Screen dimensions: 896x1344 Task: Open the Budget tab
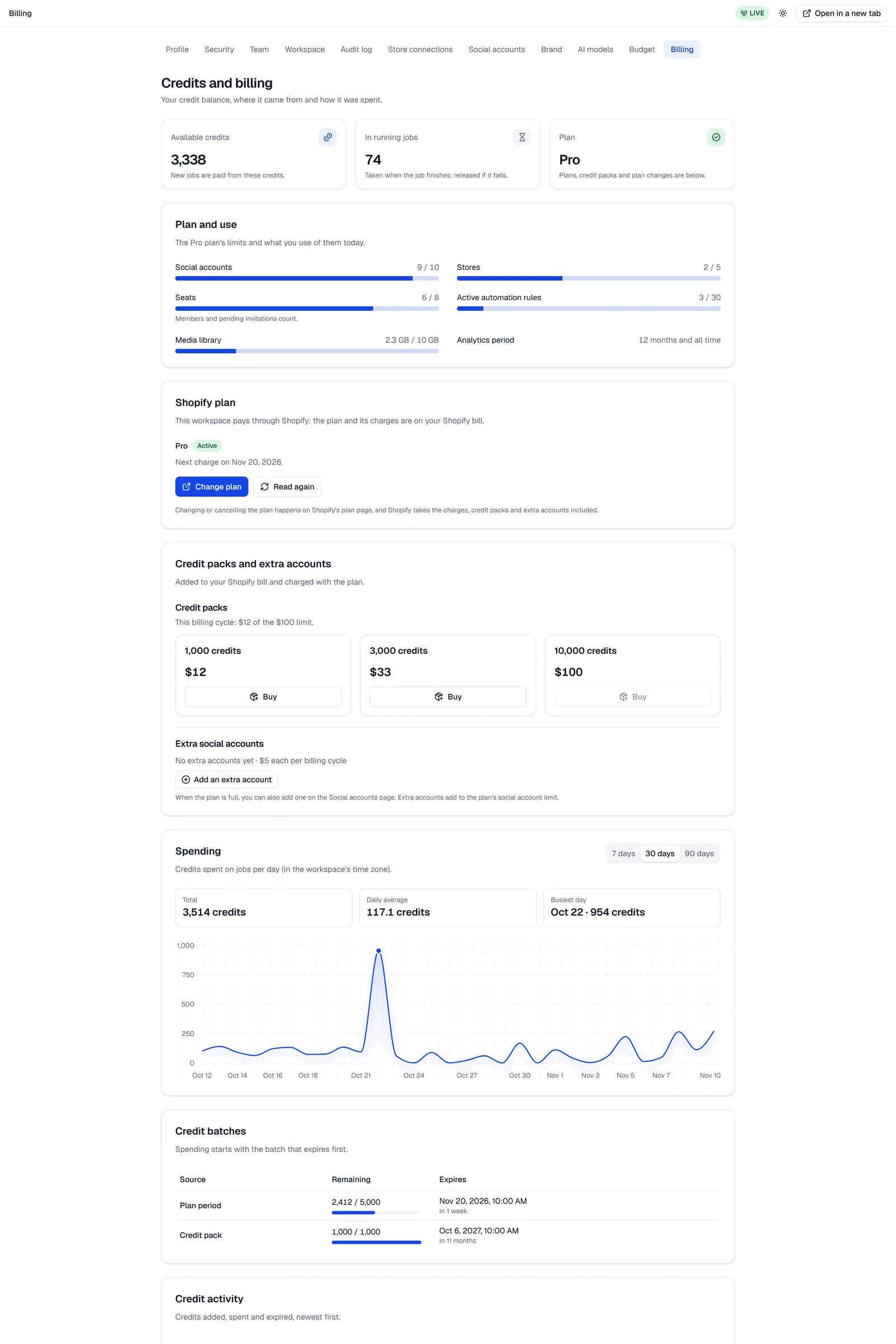point(642,49)
